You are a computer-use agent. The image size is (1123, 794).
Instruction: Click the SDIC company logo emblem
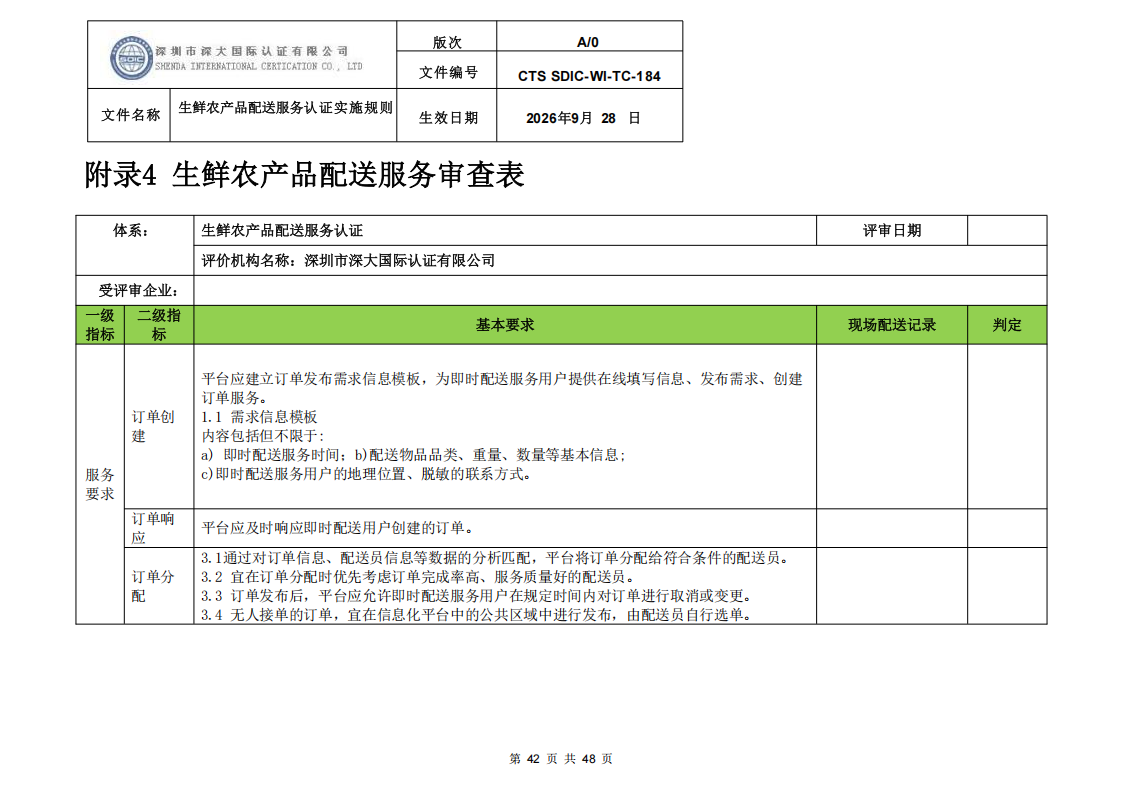131,57
